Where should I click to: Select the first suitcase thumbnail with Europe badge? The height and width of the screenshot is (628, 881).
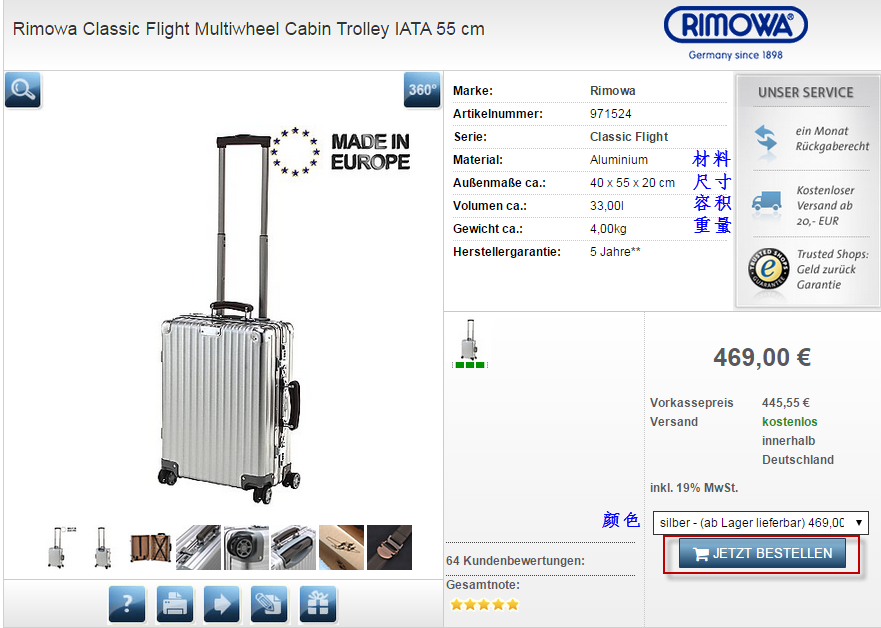tap(61, 547)
